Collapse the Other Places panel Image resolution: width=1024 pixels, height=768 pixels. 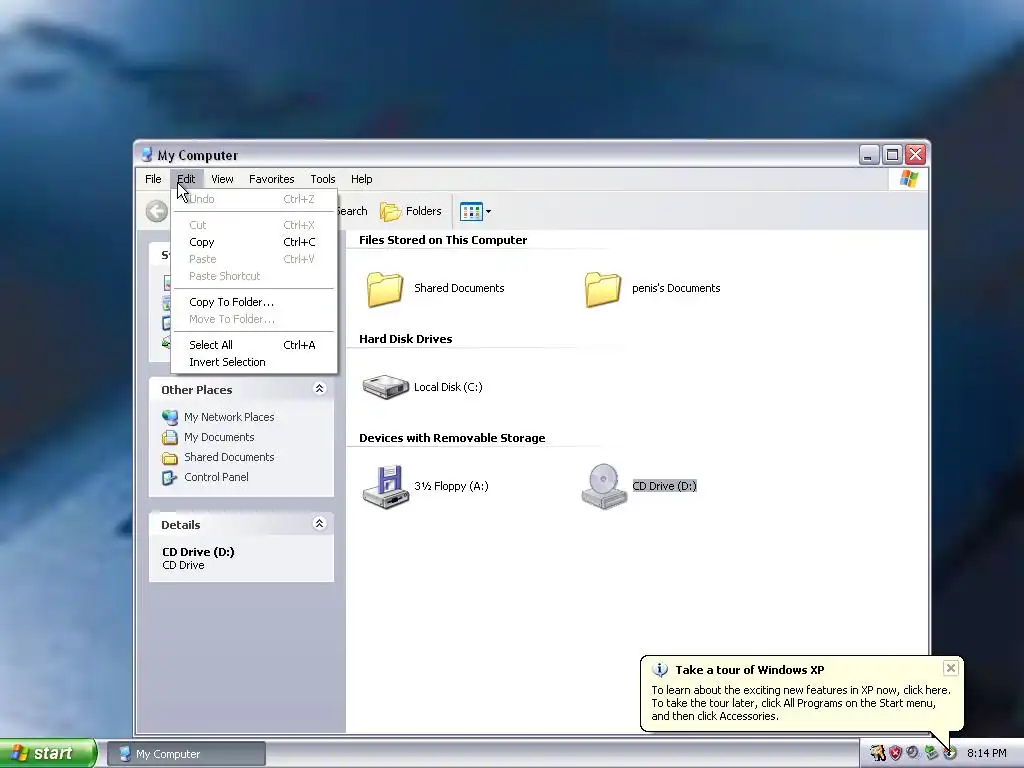319,389
